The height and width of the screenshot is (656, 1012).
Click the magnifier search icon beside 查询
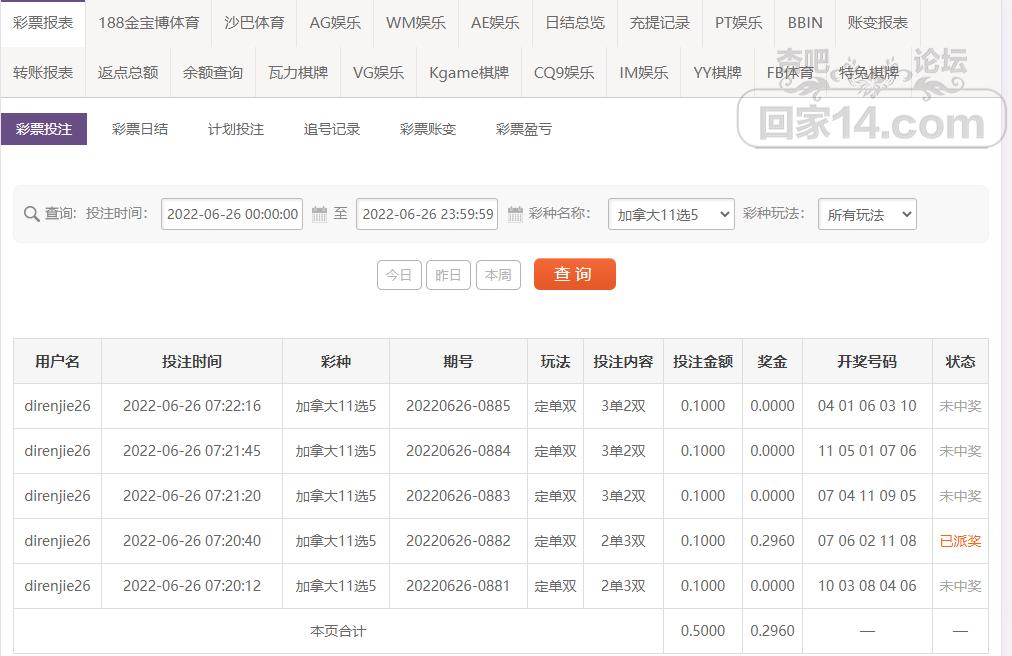pos(31,213)
